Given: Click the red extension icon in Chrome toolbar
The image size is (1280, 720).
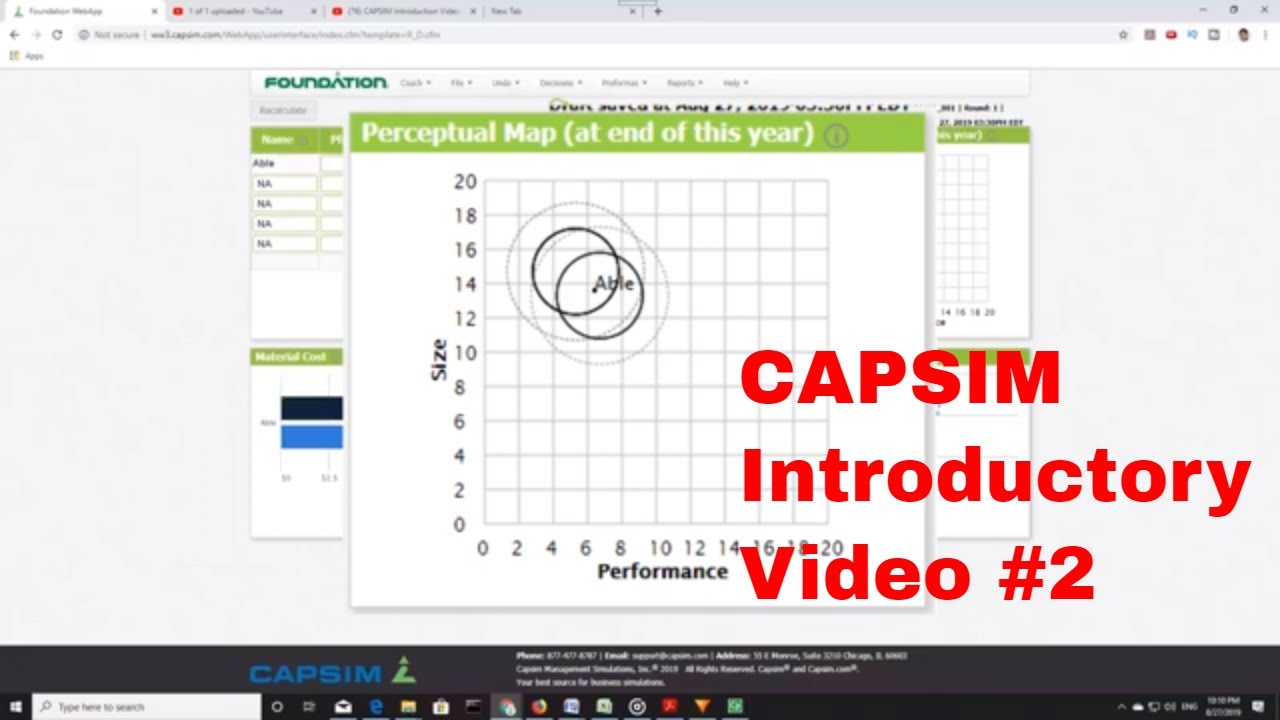Looking at the screenshot, I should (1171, 34).
